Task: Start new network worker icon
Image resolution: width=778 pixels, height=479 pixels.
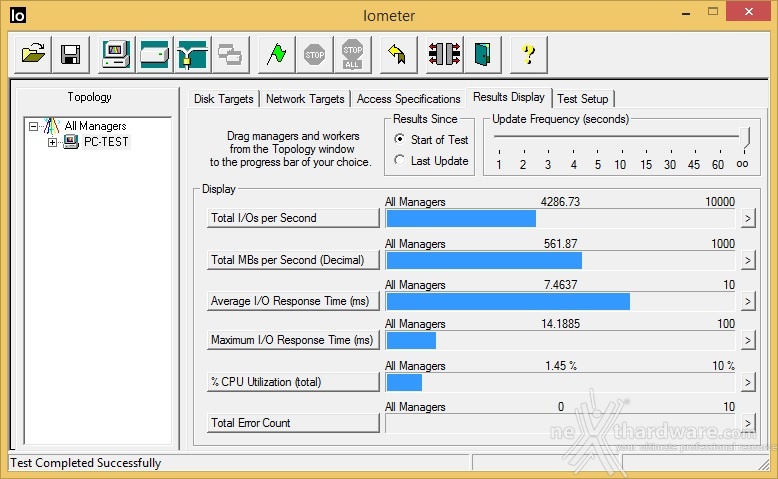Action: 192,55
